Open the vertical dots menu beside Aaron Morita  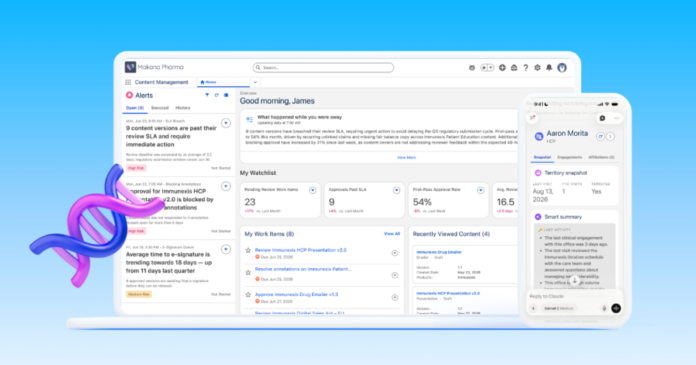click(610, 137)
